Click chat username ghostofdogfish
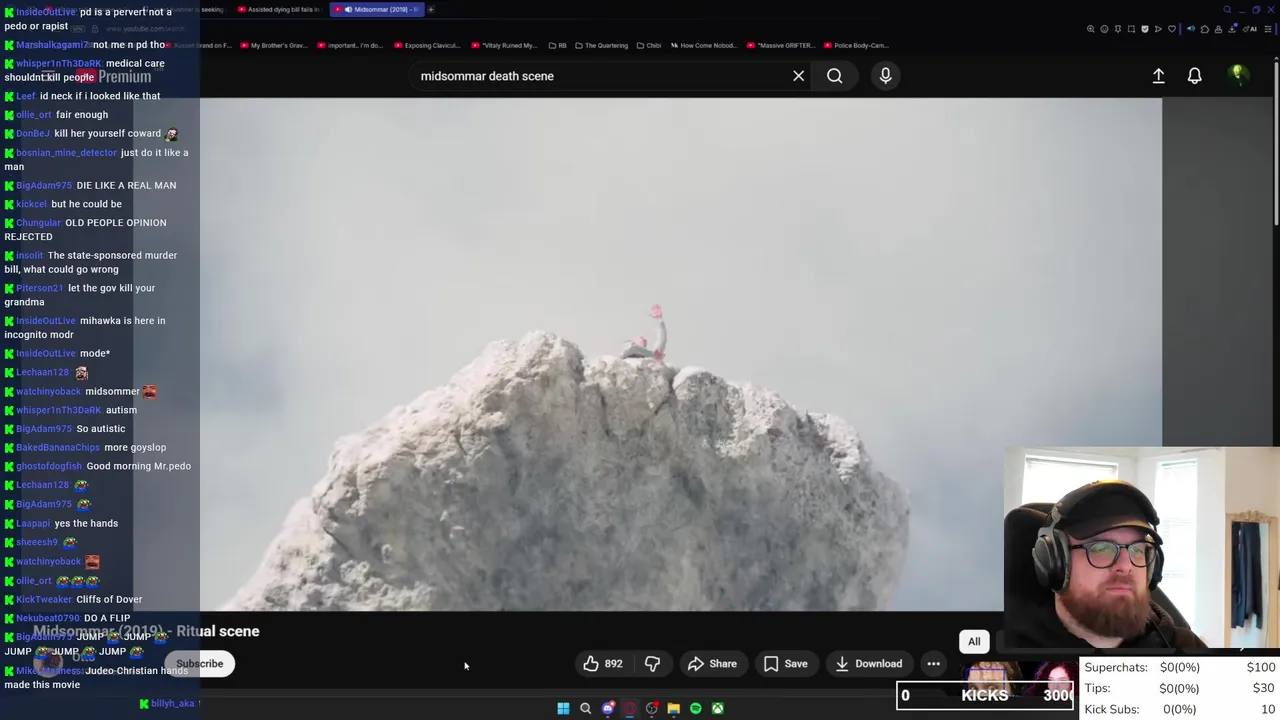Viewport: 1280px width, 720px height. tap(49, 466)
